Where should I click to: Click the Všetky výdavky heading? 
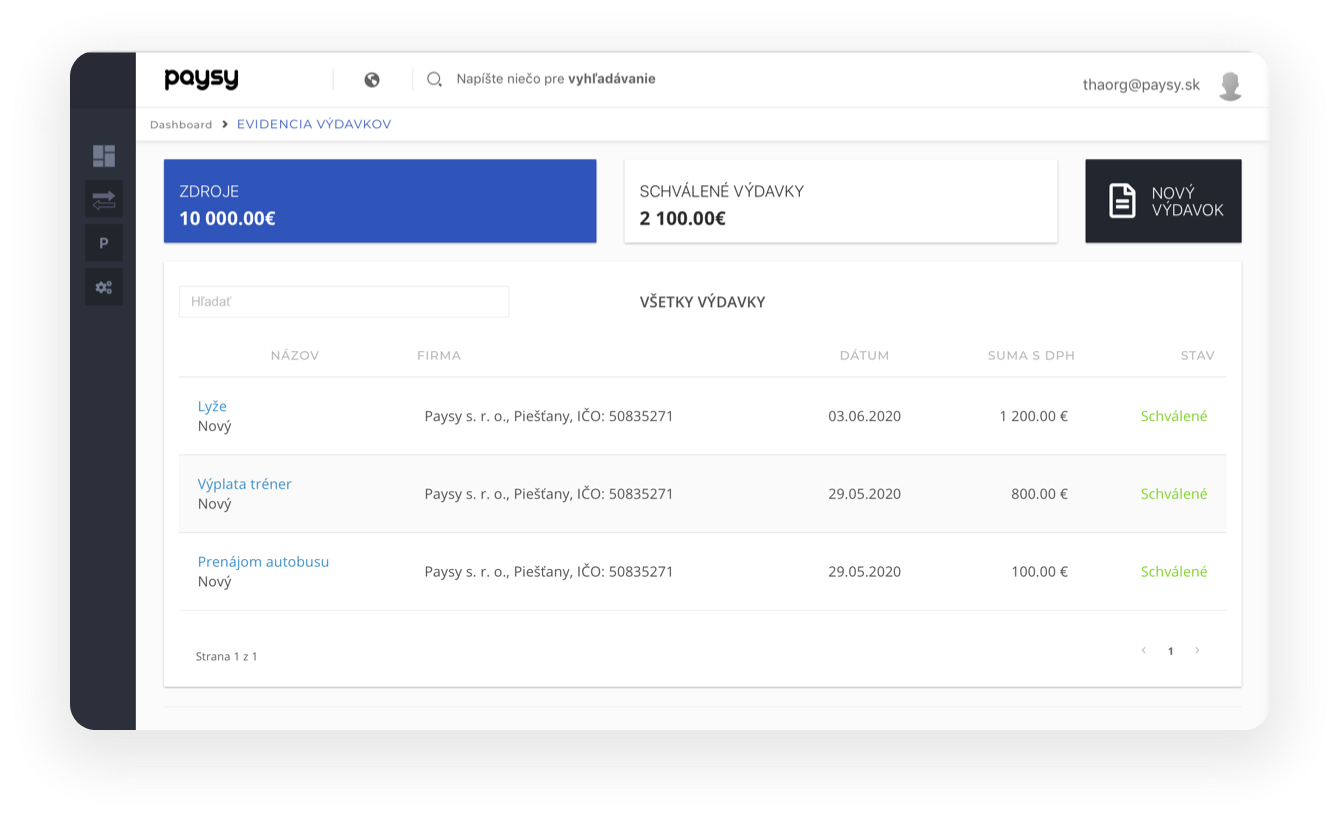tap(703, 302)
